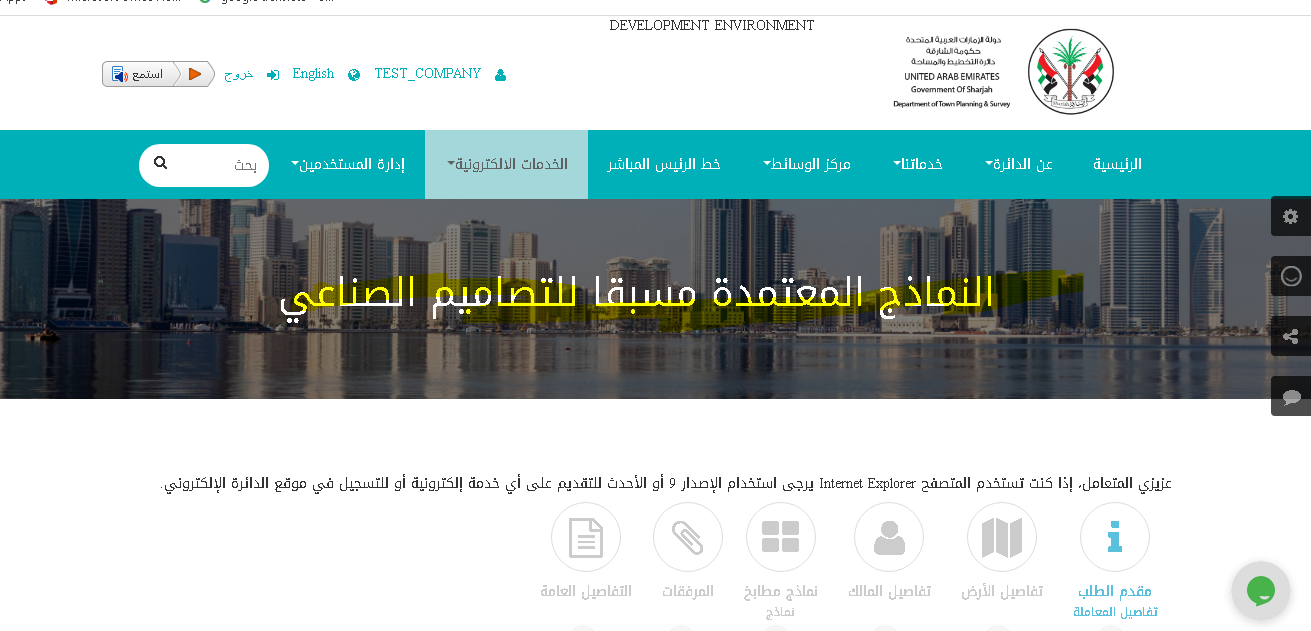Screen dimensions: 1311x631
Task: Click the search magnifier icon
Action: (x=160, y=163)
